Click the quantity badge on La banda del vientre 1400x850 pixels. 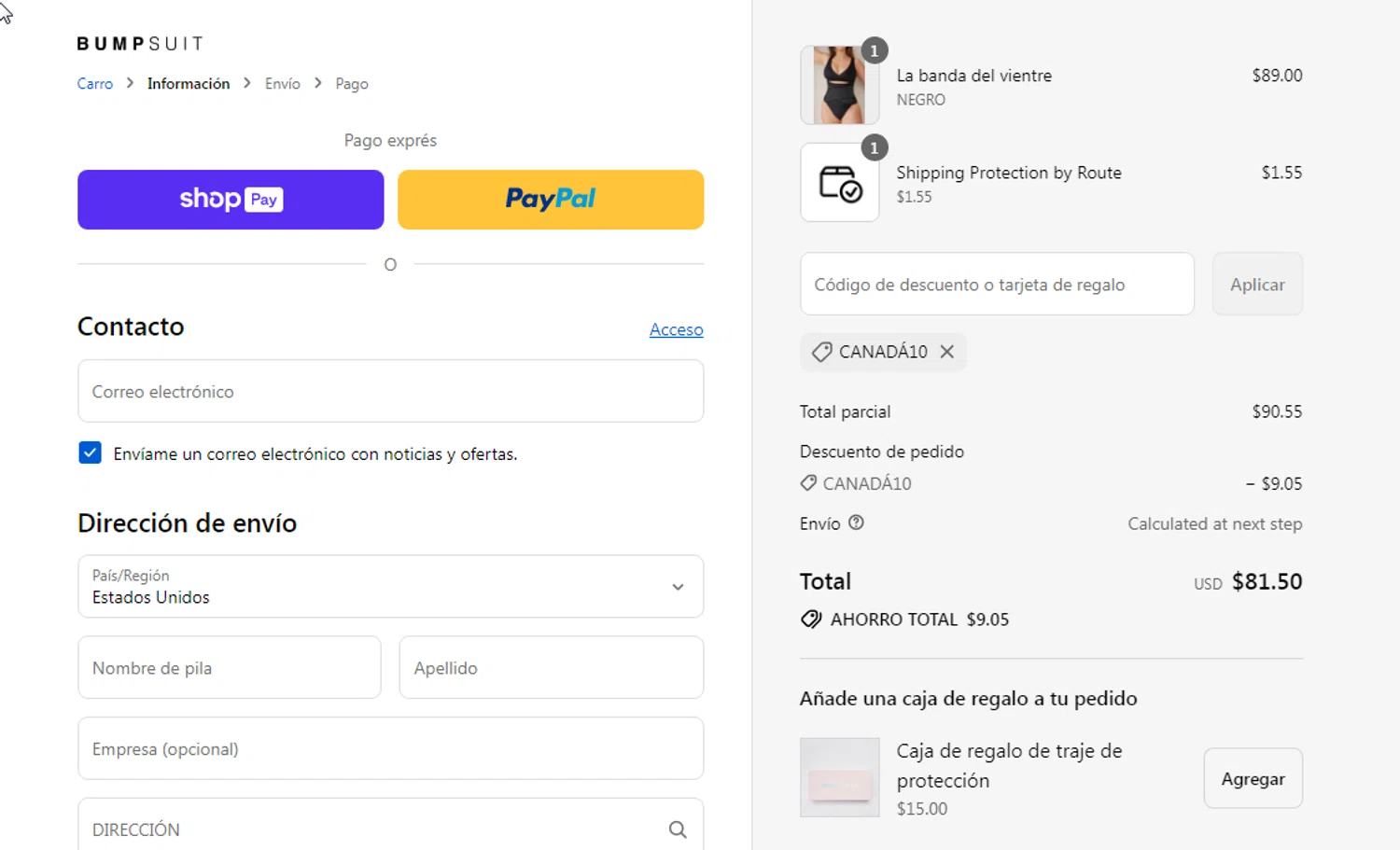click(x=874, y=50)
